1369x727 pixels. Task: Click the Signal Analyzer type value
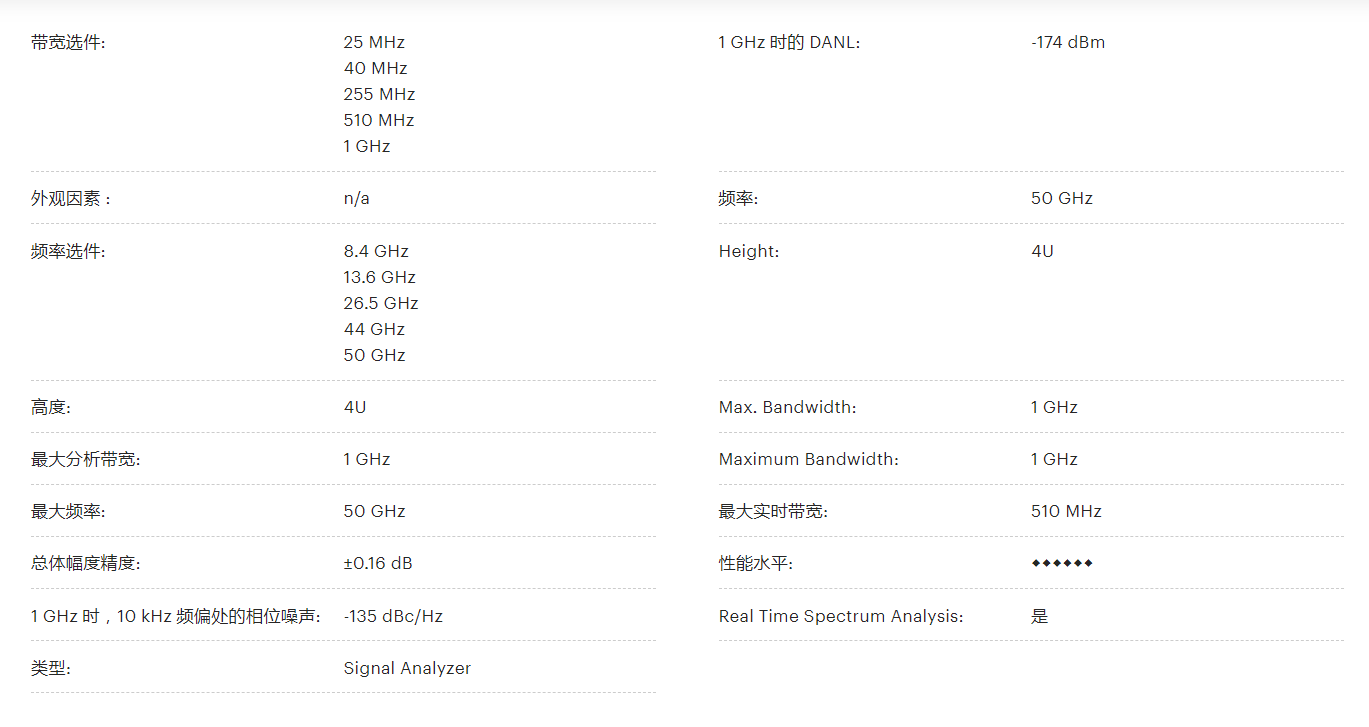407,668
